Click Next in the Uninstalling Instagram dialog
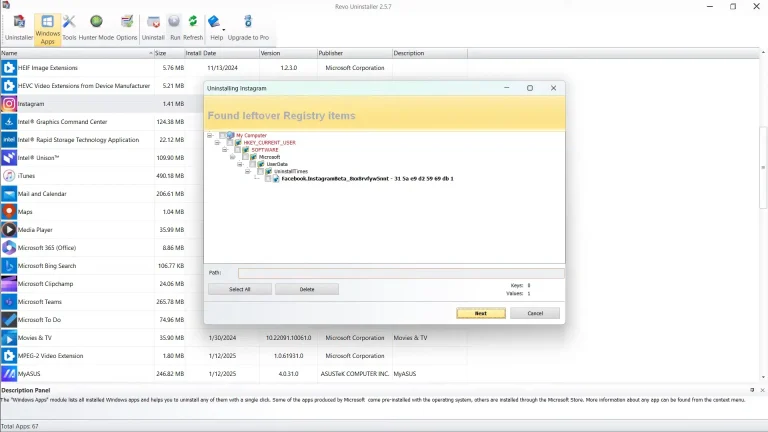The height and width of the screenshot is (432, 768). coord(480,313)
